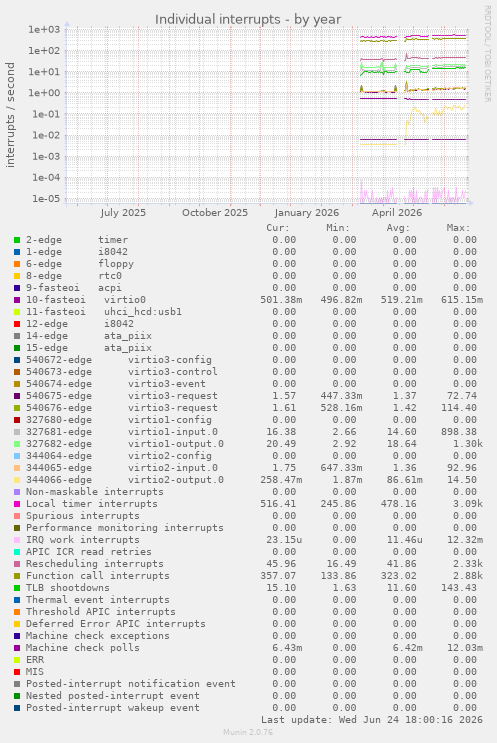Image resolution: width=497 pixels, height=743 pixels.
Task: Click the graph title Individual interrupts - by year
Action: click(x=248, y=19)
